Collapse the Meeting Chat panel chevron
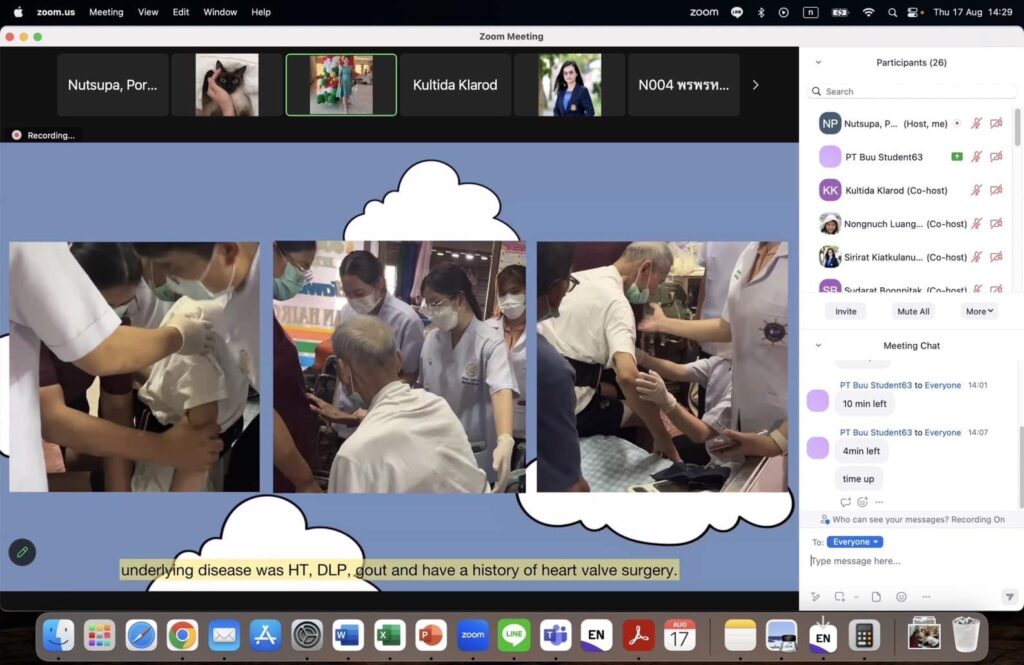This screenshot has height=665, width=1024. pyautogui.click(x=818, y=345)
